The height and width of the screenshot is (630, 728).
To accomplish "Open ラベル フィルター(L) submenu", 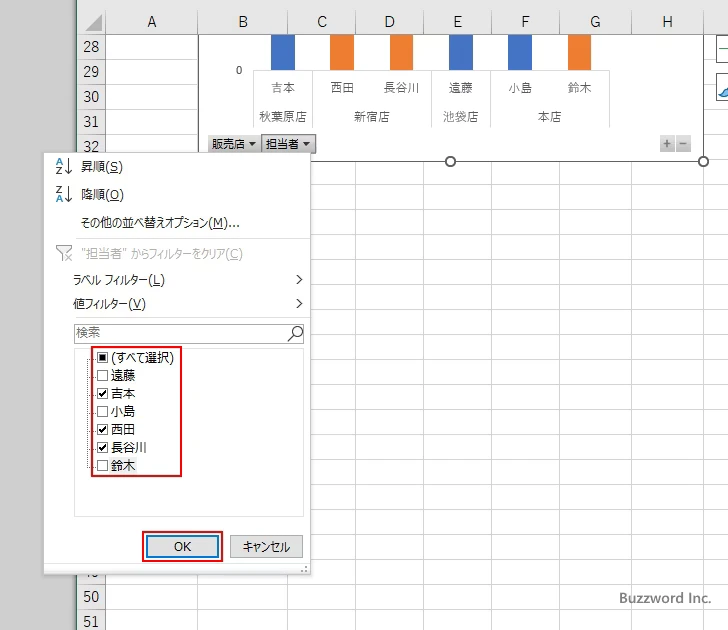I will [x=188, y=280].
